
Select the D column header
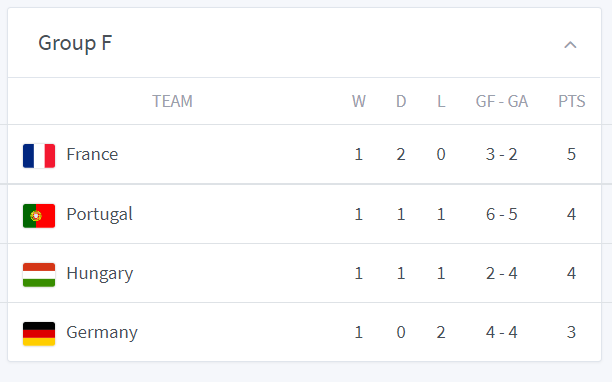click(401, 101)
